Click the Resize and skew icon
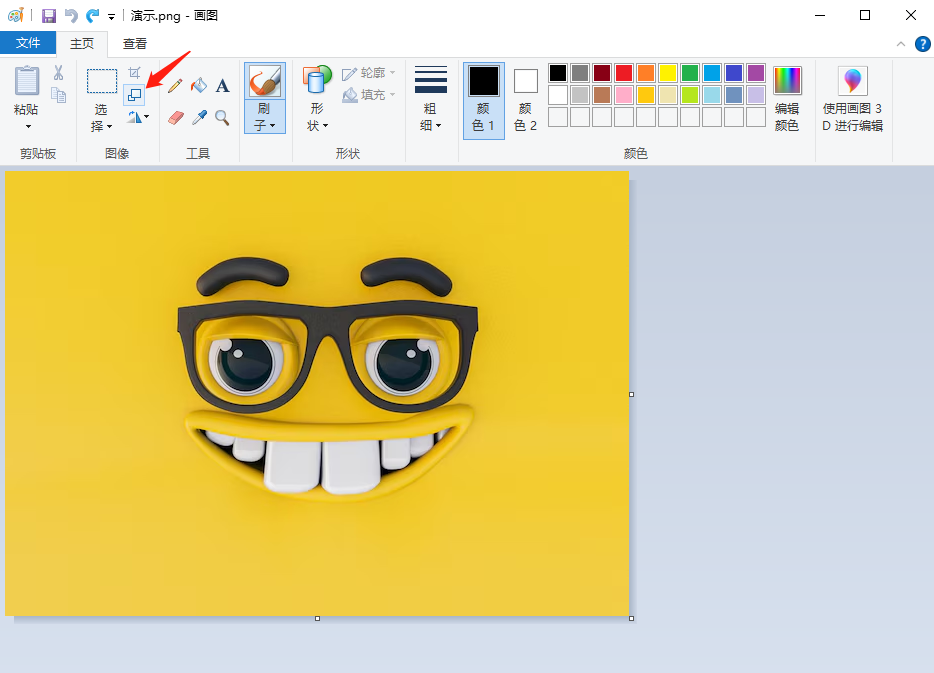 (134, 95)
